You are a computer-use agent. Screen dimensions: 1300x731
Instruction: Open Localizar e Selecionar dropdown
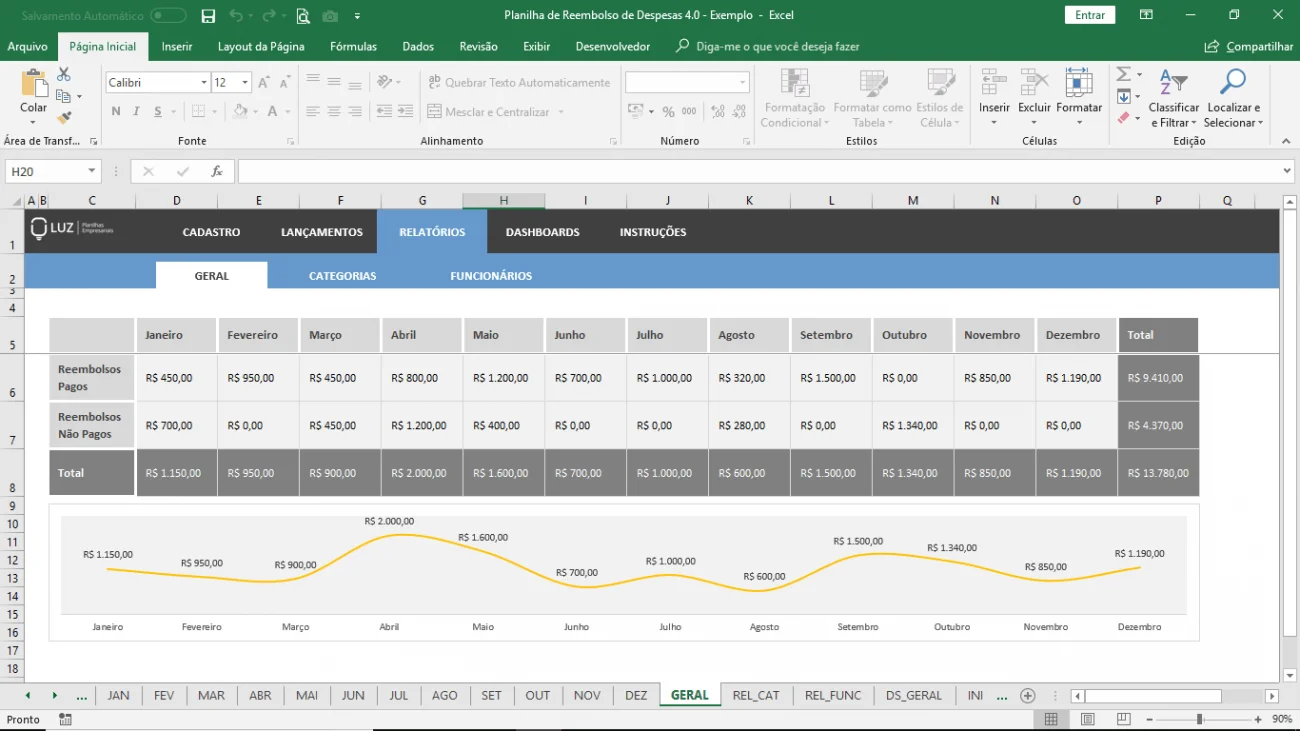pyautogui.click(x=1234, y=97)
